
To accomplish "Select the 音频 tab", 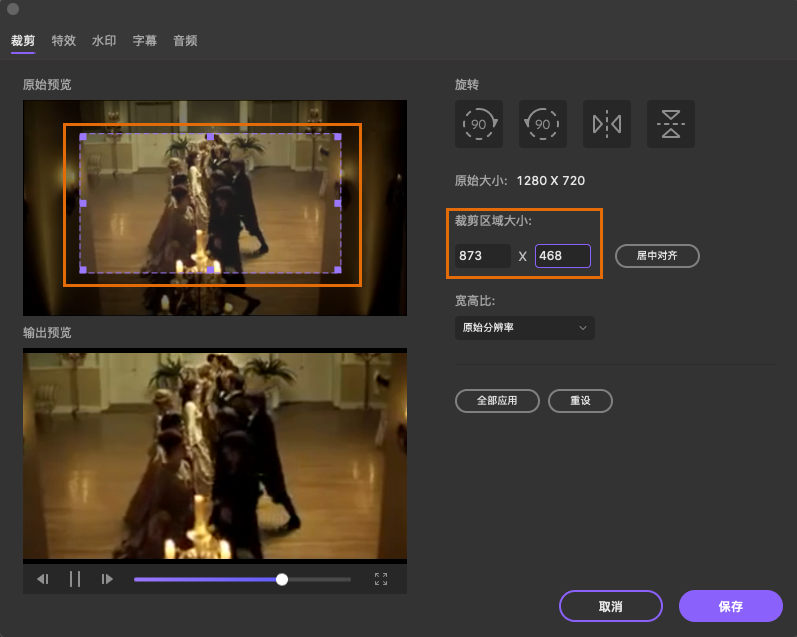I will coord(185,41).
